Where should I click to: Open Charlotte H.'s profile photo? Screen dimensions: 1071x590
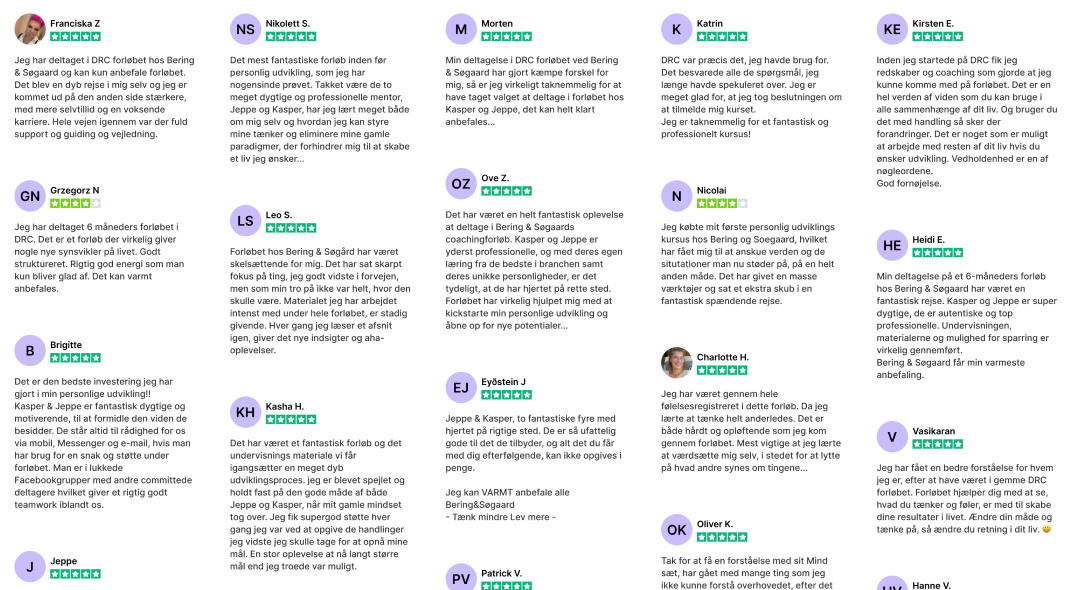677,363
